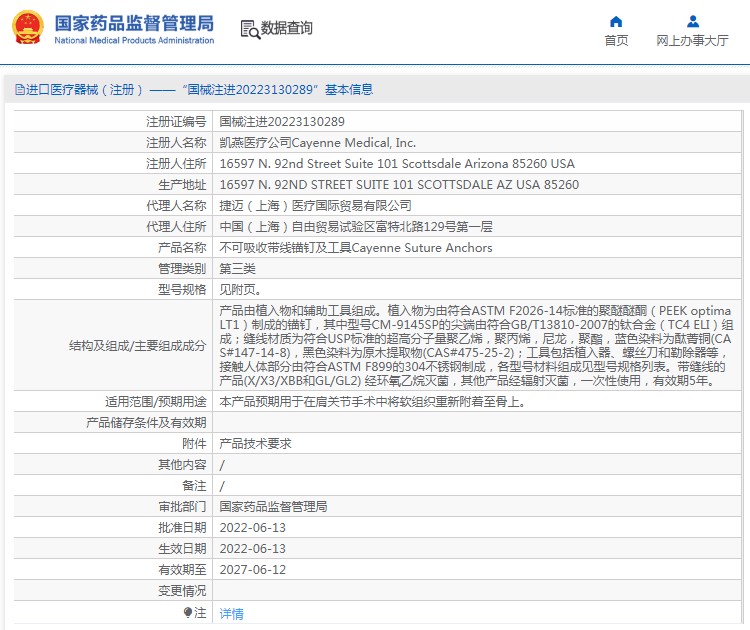The height and width of the screenshot is (630, 750).
Task: Click the user icon above 网上办事大厅
Action: coord(693,22)
